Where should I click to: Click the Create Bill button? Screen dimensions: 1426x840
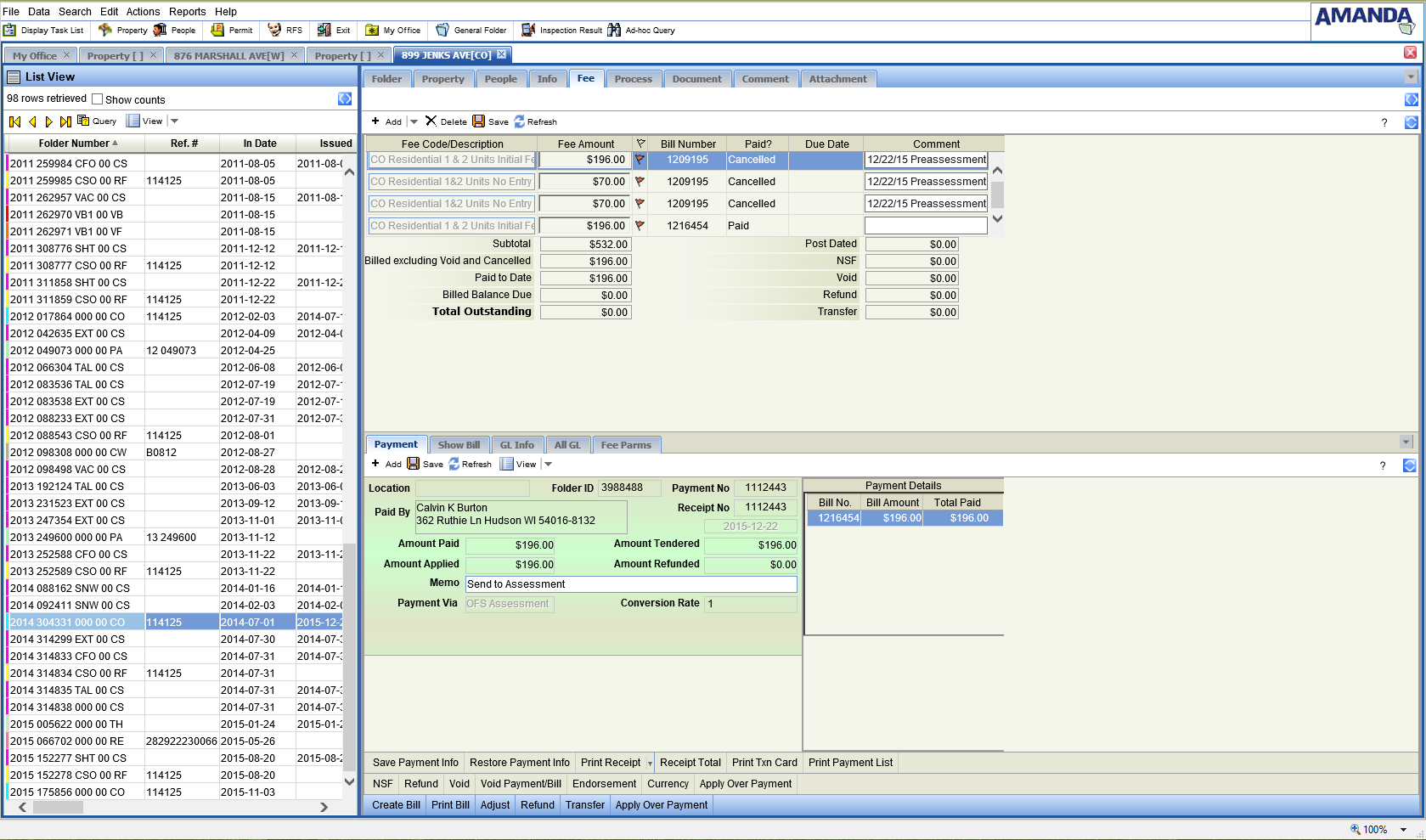[396, 805]
